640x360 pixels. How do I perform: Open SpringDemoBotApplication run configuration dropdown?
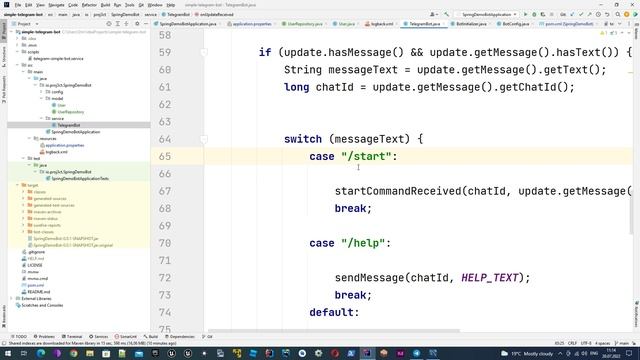click(488, 14)
